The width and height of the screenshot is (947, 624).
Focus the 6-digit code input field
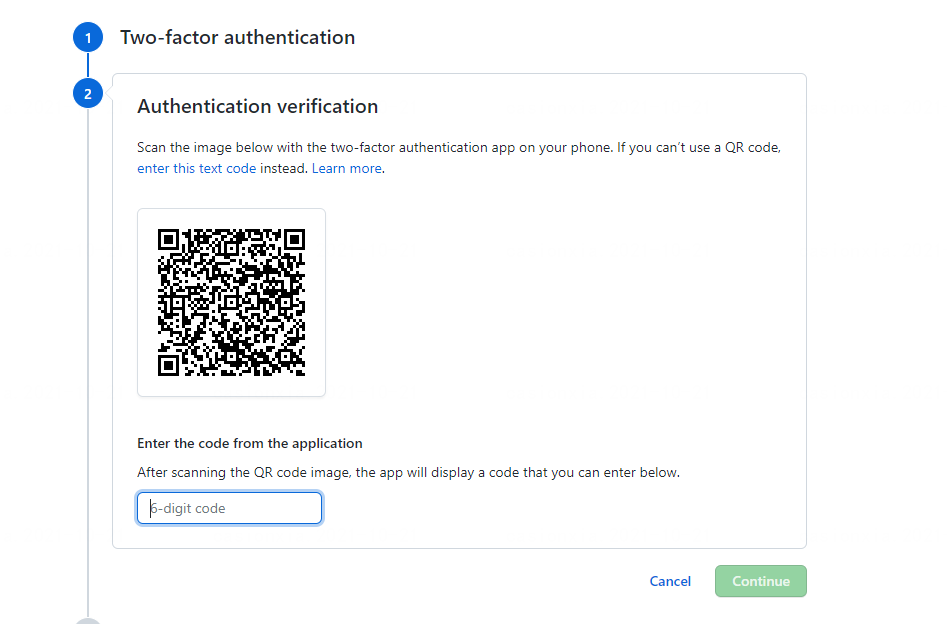(230, 508)
